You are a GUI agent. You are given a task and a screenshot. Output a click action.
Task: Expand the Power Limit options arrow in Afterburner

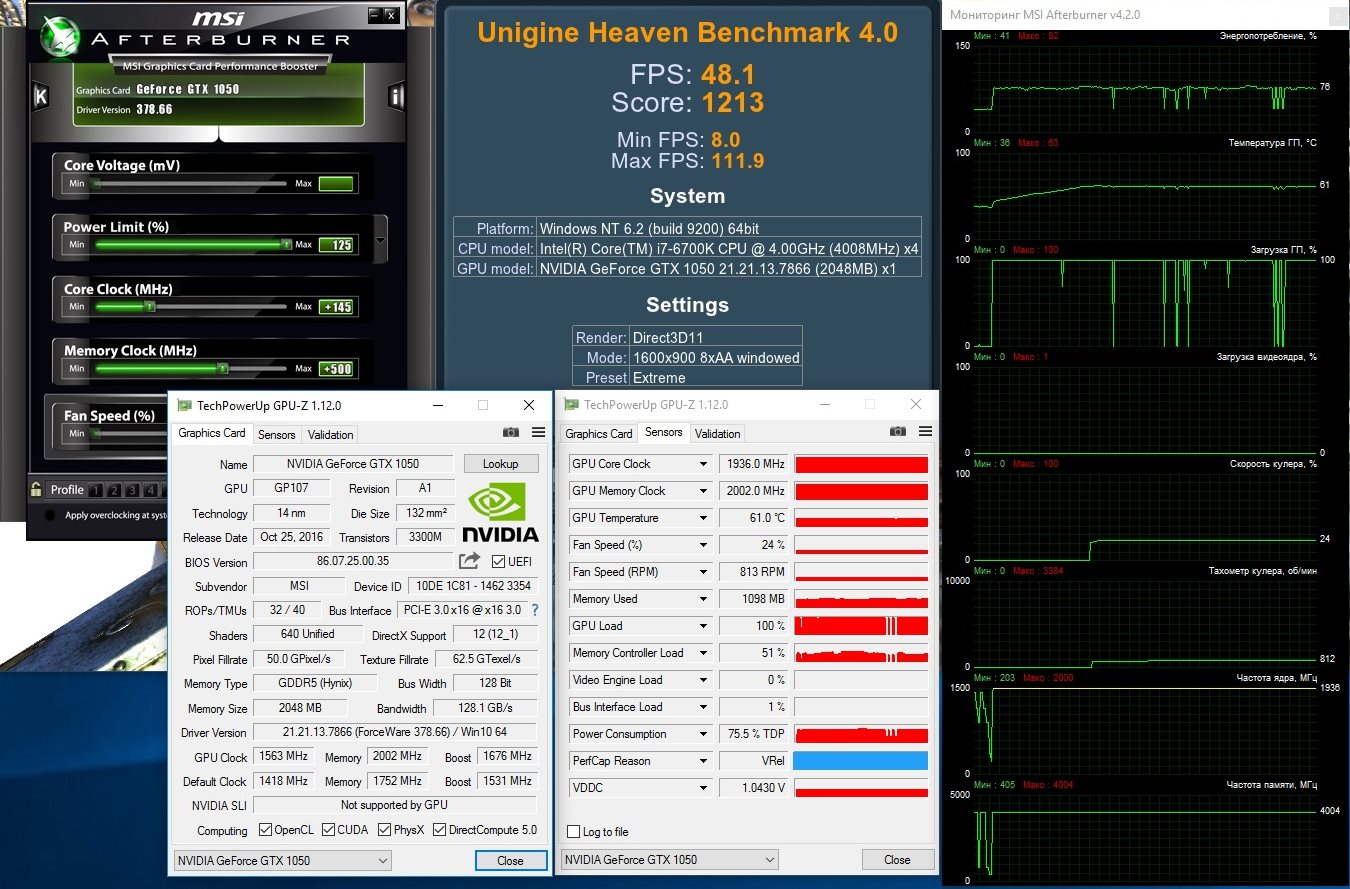(x=380, y=241)
